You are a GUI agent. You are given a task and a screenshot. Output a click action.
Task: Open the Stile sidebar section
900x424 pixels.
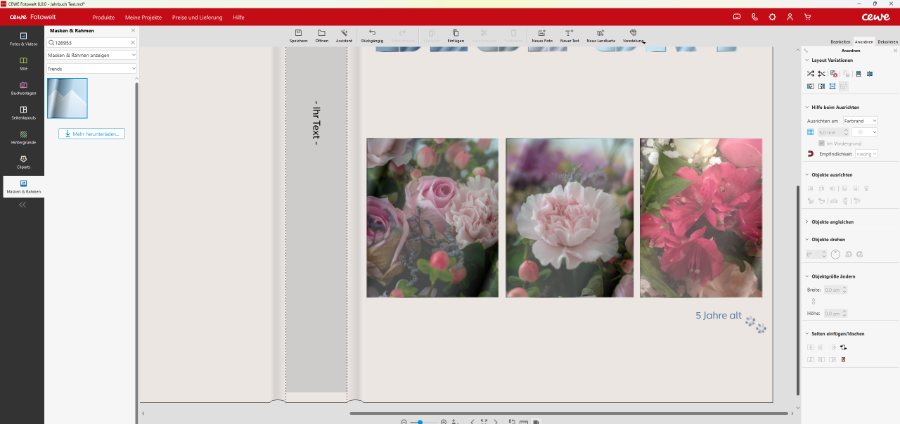pyautogui.click(x=23, y=63)
